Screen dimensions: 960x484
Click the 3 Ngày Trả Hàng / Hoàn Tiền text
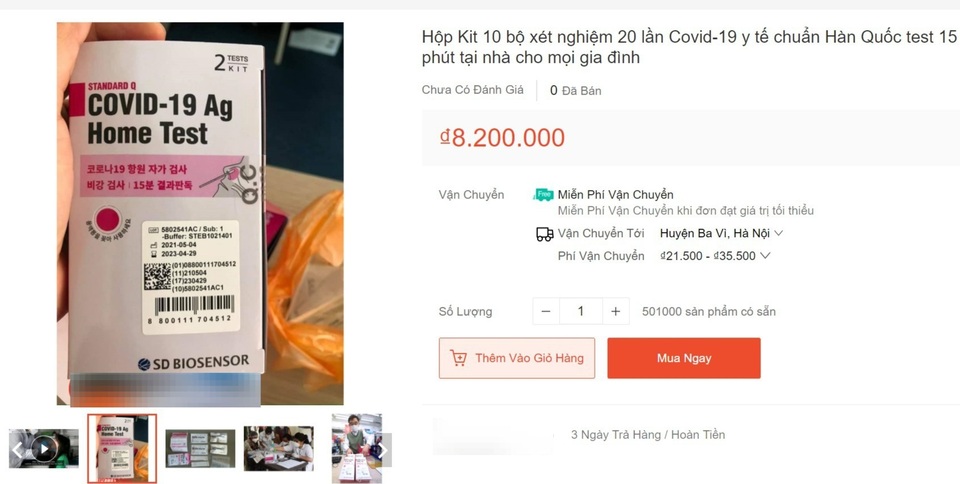coord(648,435)
